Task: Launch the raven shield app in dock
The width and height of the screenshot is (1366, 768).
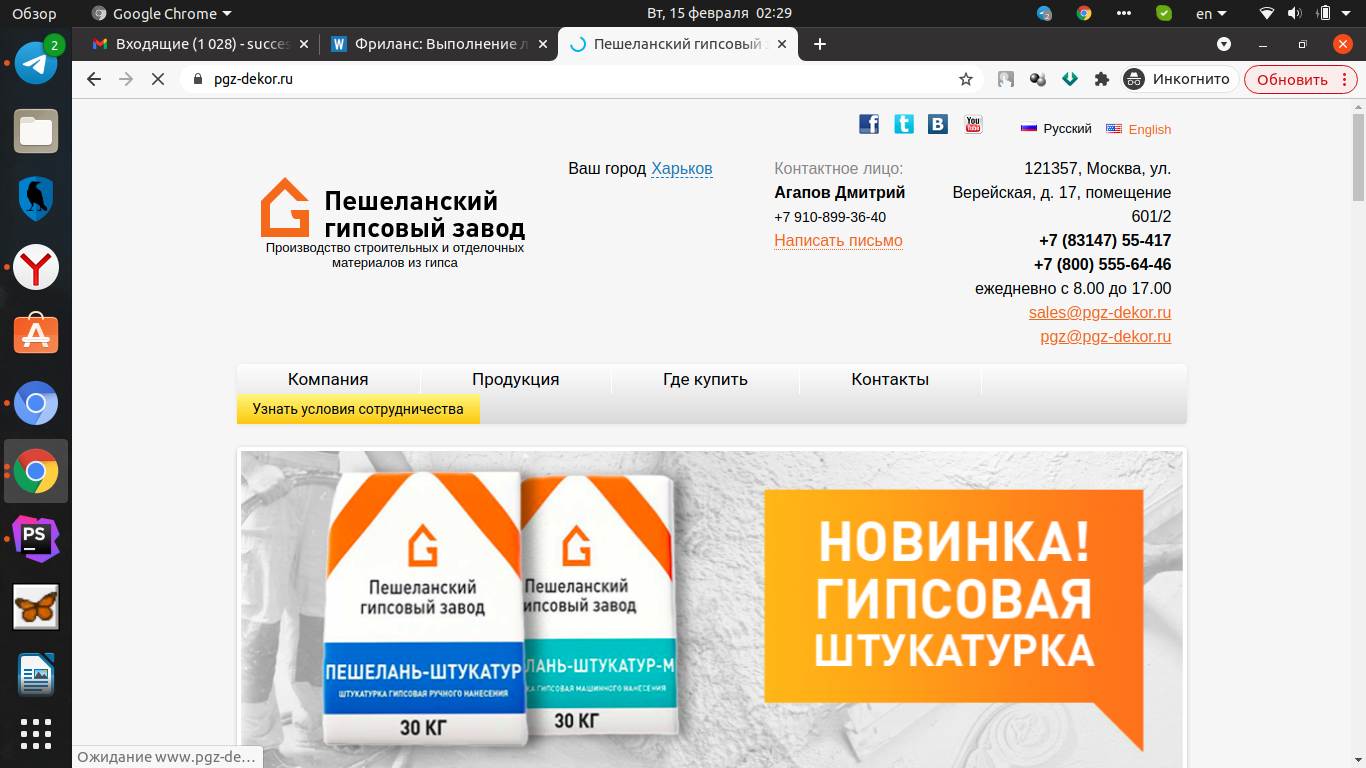Action: [36, 198]
